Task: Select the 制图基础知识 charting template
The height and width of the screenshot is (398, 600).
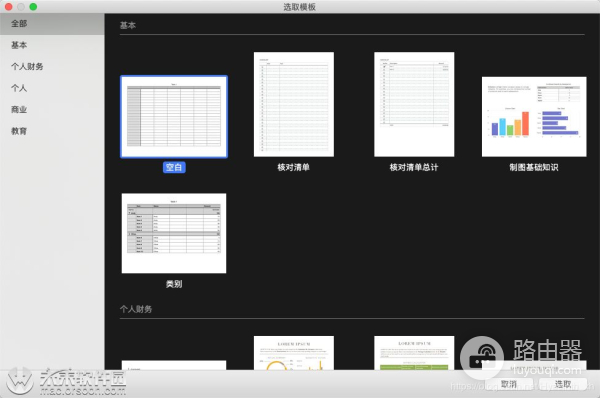Action: [534, 117]
